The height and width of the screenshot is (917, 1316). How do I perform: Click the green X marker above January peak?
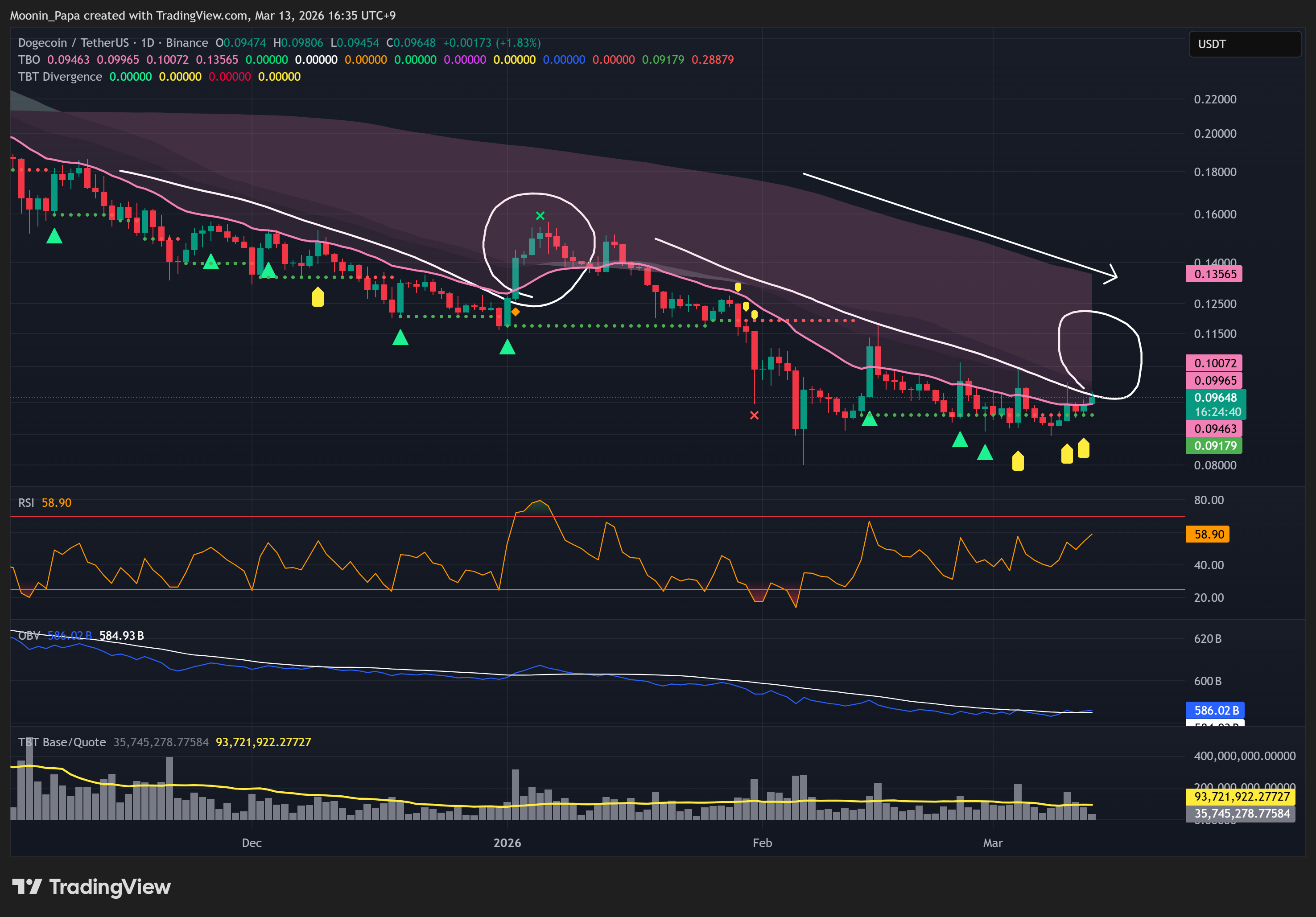tap(540, 215)
